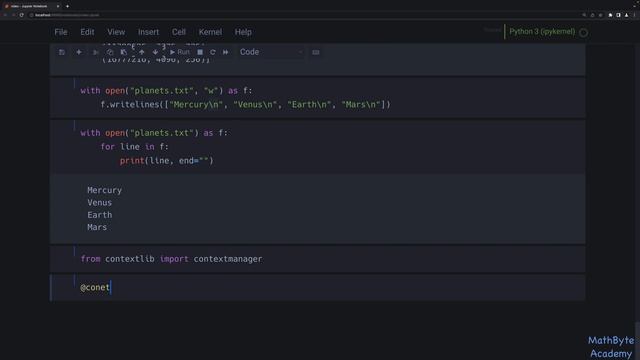Restart kernel and run all cells icon
This screenshot has height=360, width=640.
[x=226, y=52]
